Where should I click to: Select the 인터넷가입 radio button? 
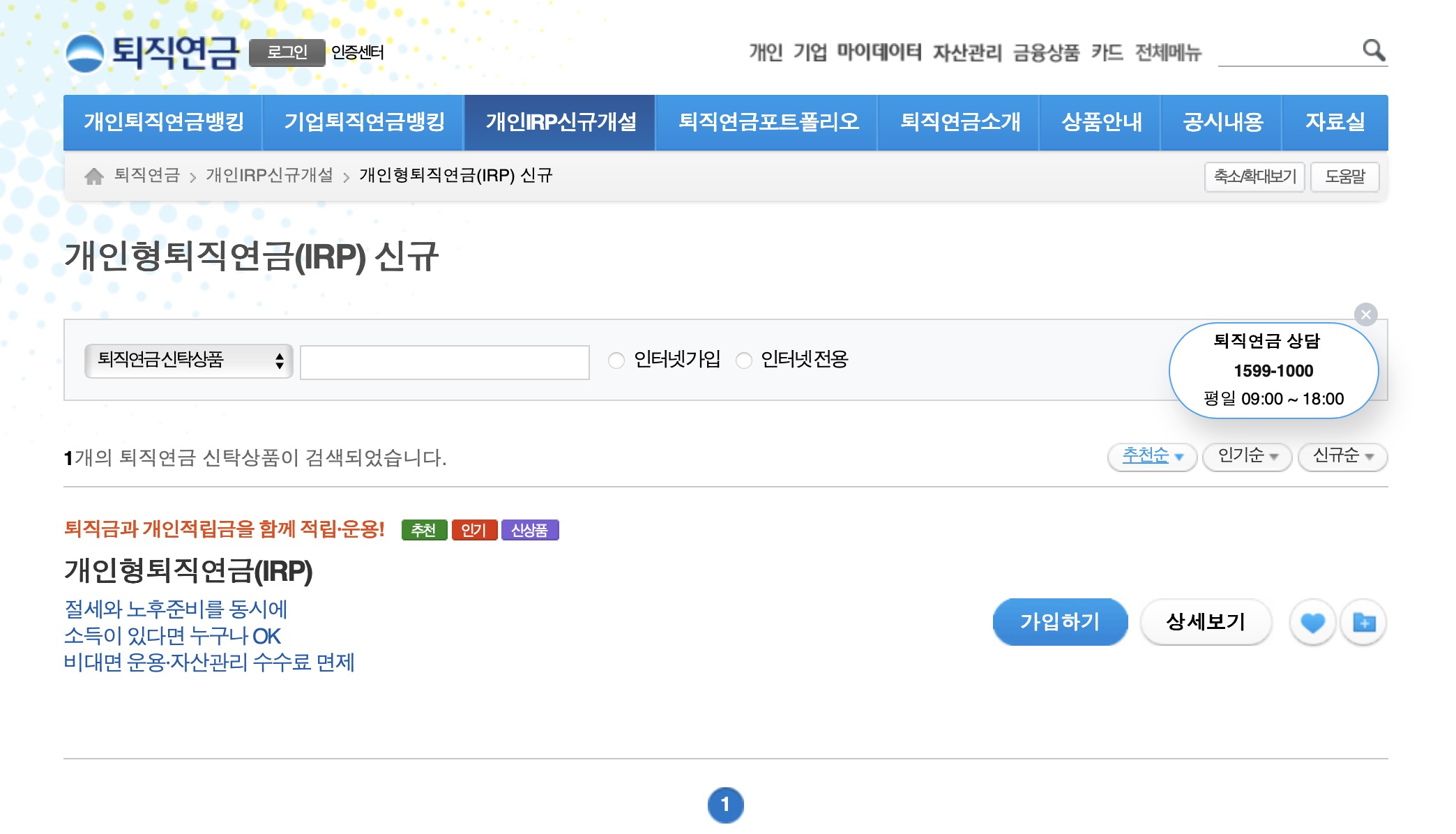pos(616,361)
